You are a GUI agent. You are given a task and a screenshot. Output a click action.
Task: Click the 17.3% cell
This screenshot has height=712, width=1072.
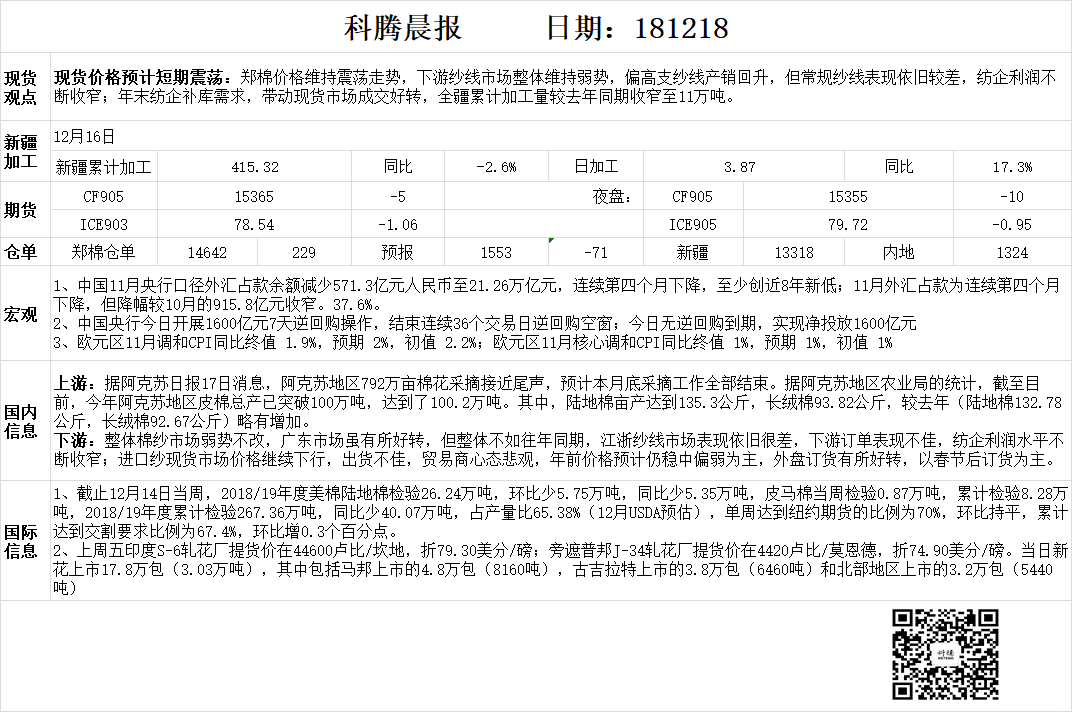click(1011, 167)
